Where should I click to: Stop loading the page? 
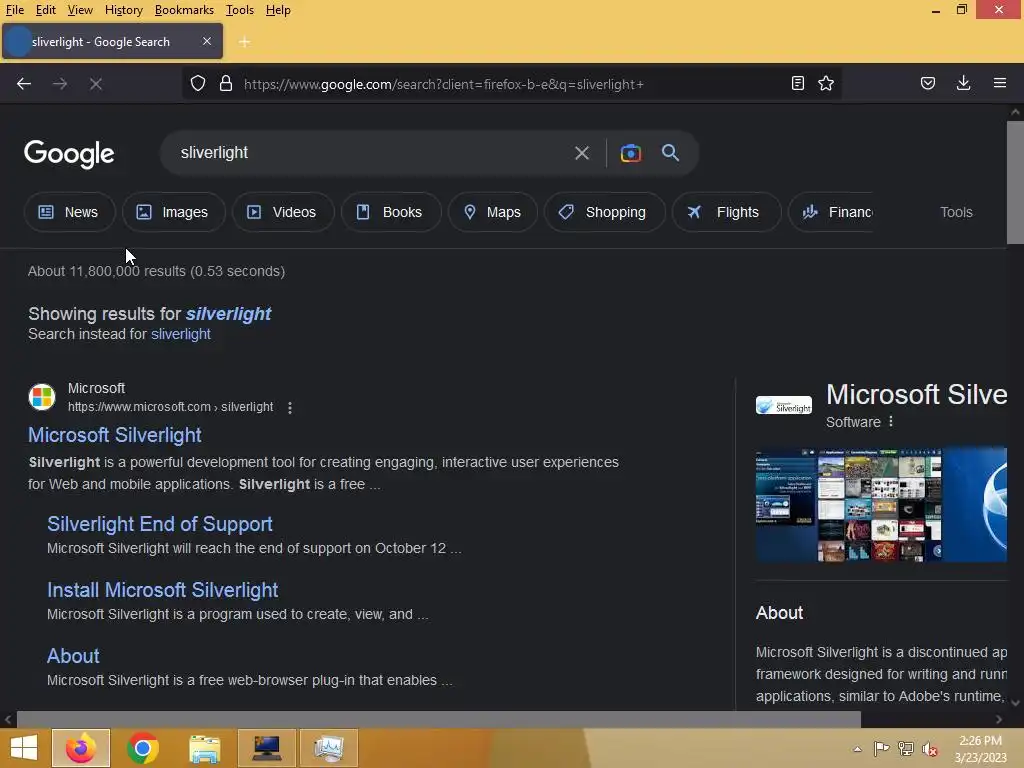(95, 84)
